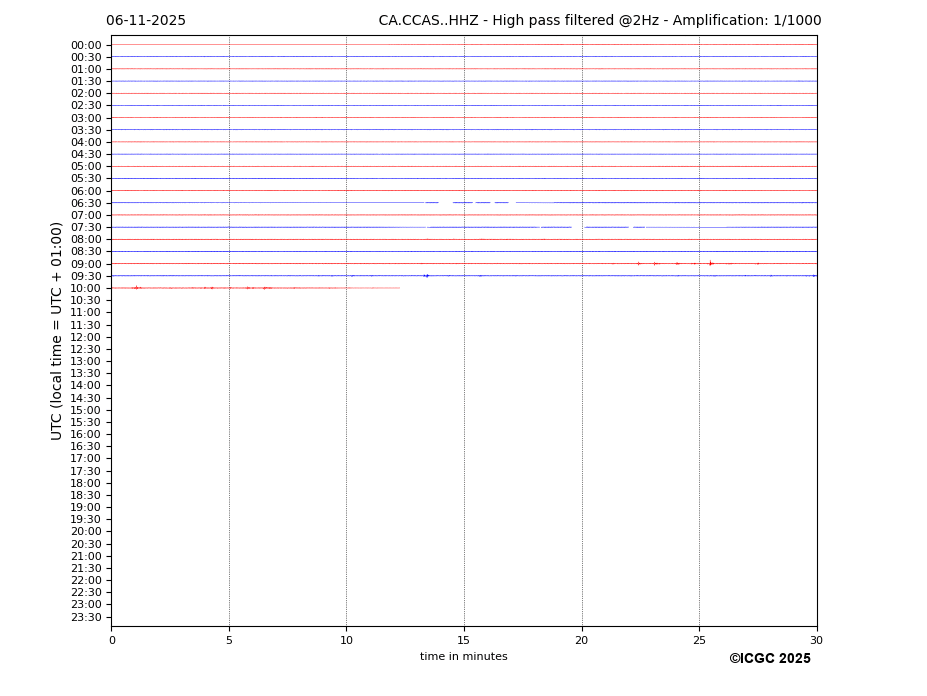Select the 06:30 time row label
The image size is (927, 696).
click(86, 203)
